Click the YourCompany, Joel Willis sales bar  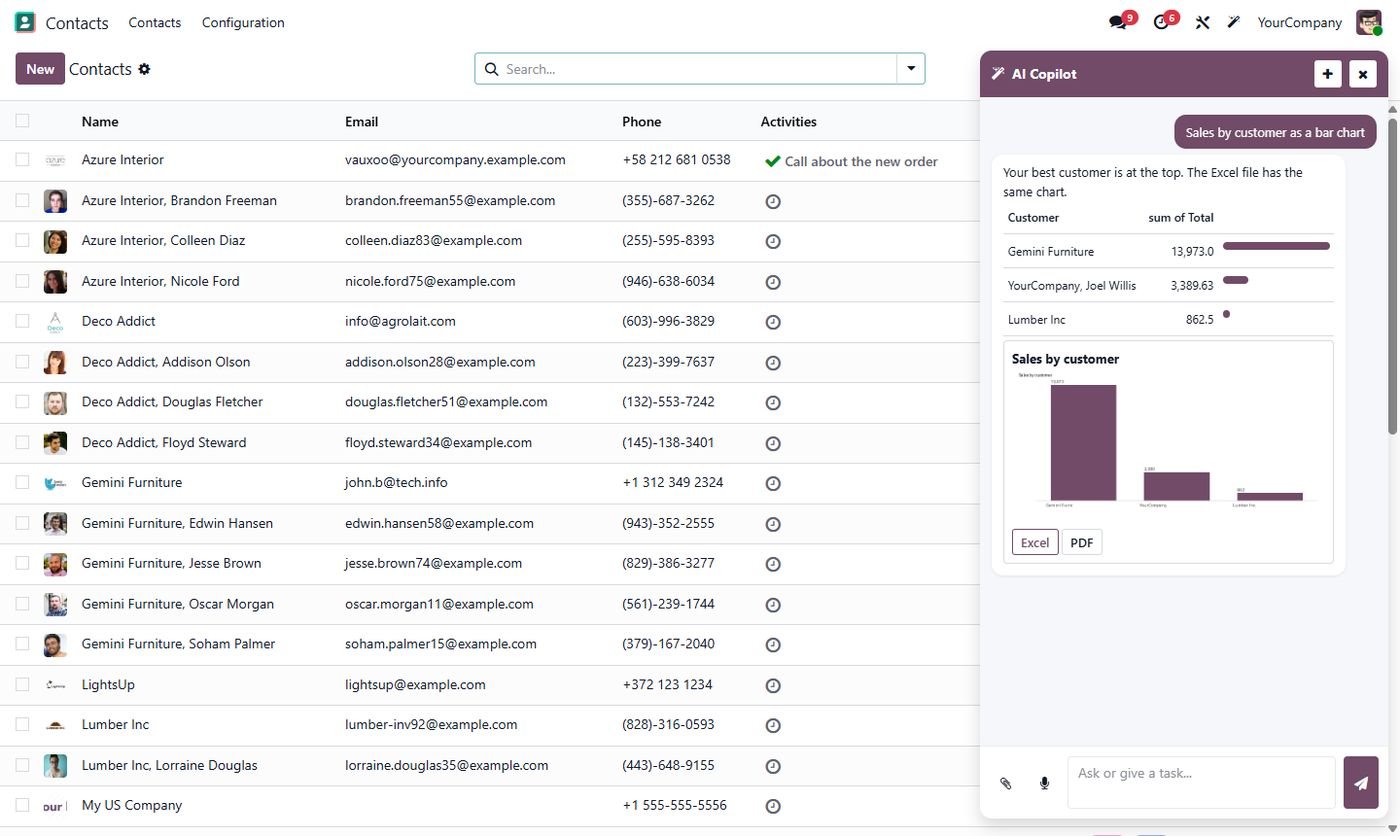click(1235, 280)
